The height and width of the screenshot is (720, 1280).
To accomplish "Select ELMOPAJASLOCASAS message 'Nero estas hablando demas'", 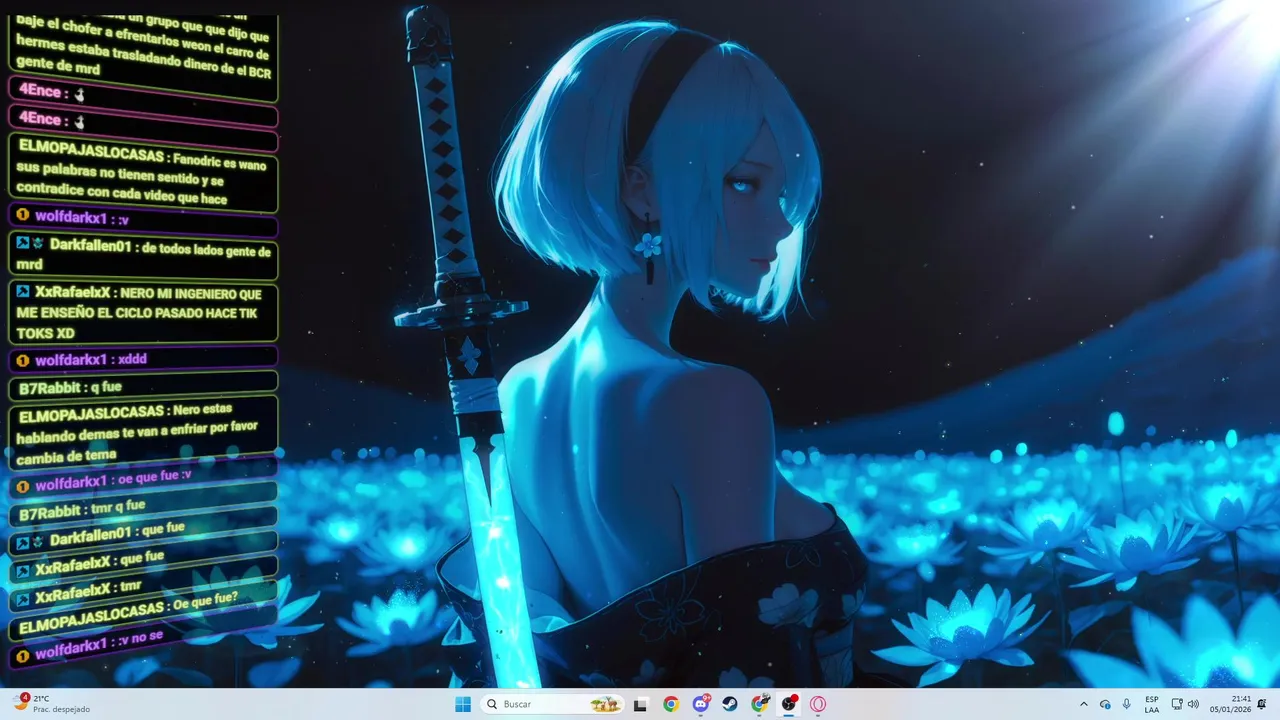I will coord(143,431).
